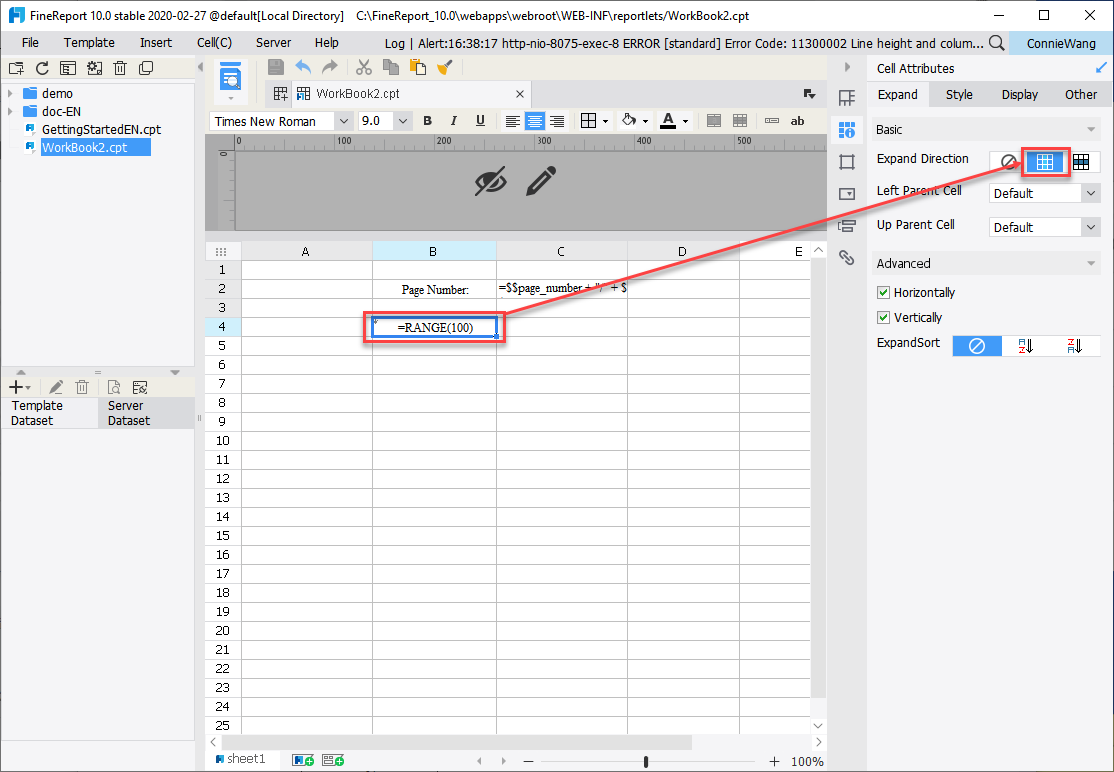Open the Cell Attributes panel icon
This screenshot has width=1114, height=772.
[x=846, y=130]
